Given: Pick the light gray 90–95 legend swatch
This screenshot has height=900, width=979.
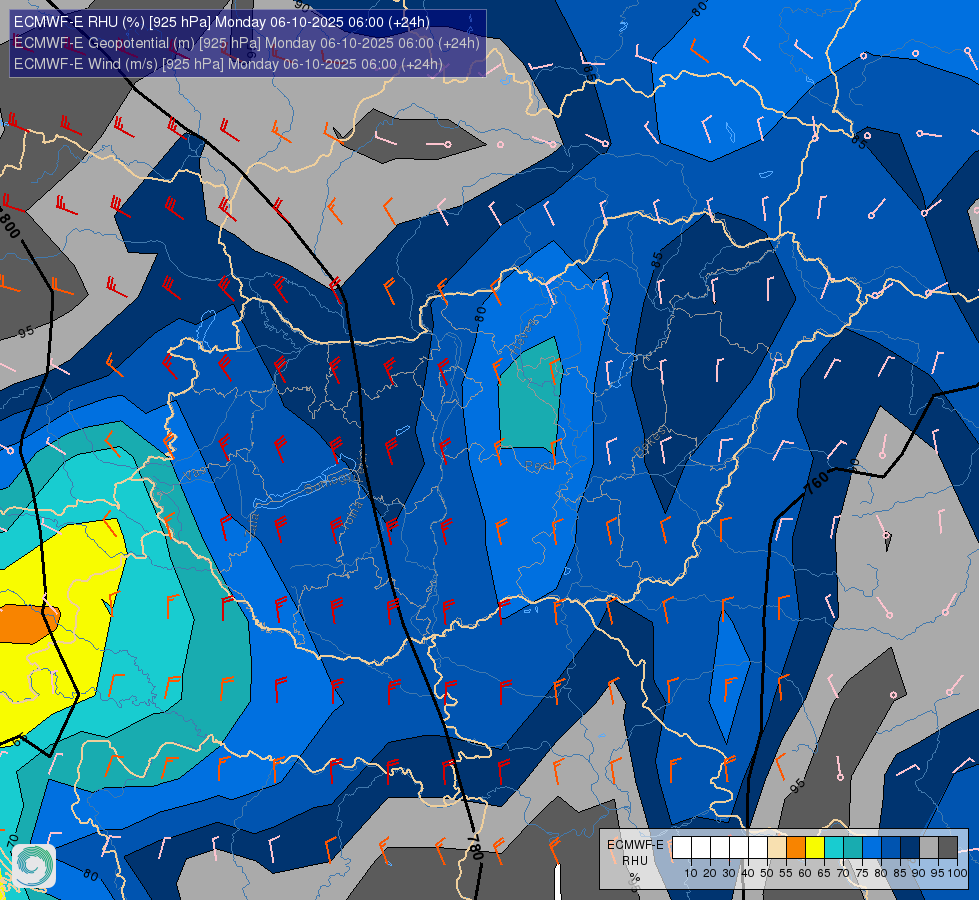Looking at the screenshot, I should pos(929,848).
